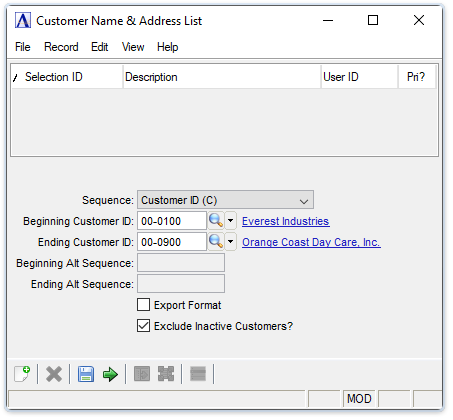Click the Beginning Customer ID field

click(172, 221)
